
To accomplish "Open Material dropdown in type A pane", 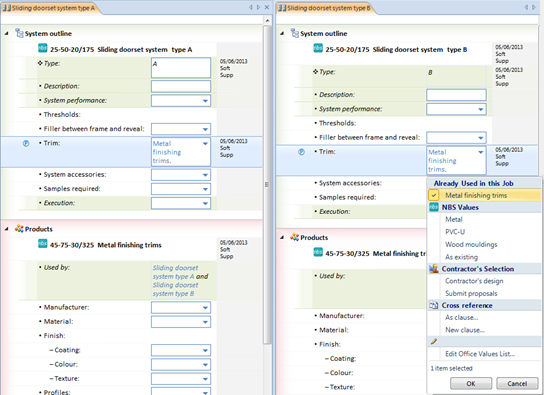I will (205, 322).
